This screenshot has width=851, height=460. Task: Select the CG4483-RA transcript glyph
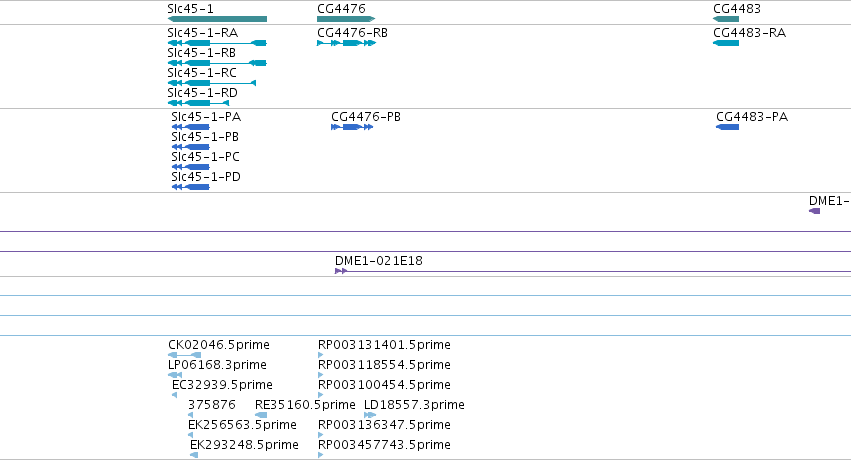tap(726, 43)
